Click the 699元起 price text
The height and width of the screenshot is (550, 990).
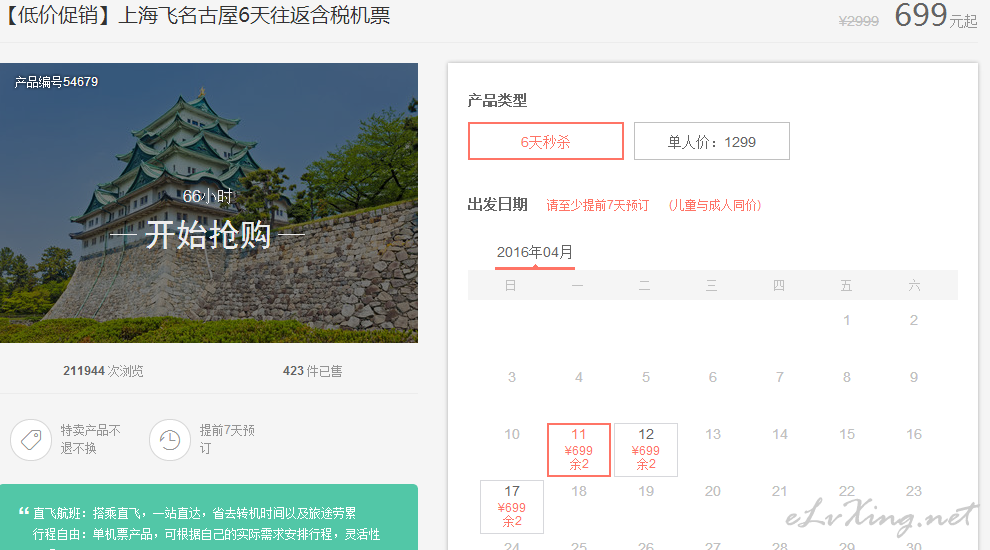point(936,16)
